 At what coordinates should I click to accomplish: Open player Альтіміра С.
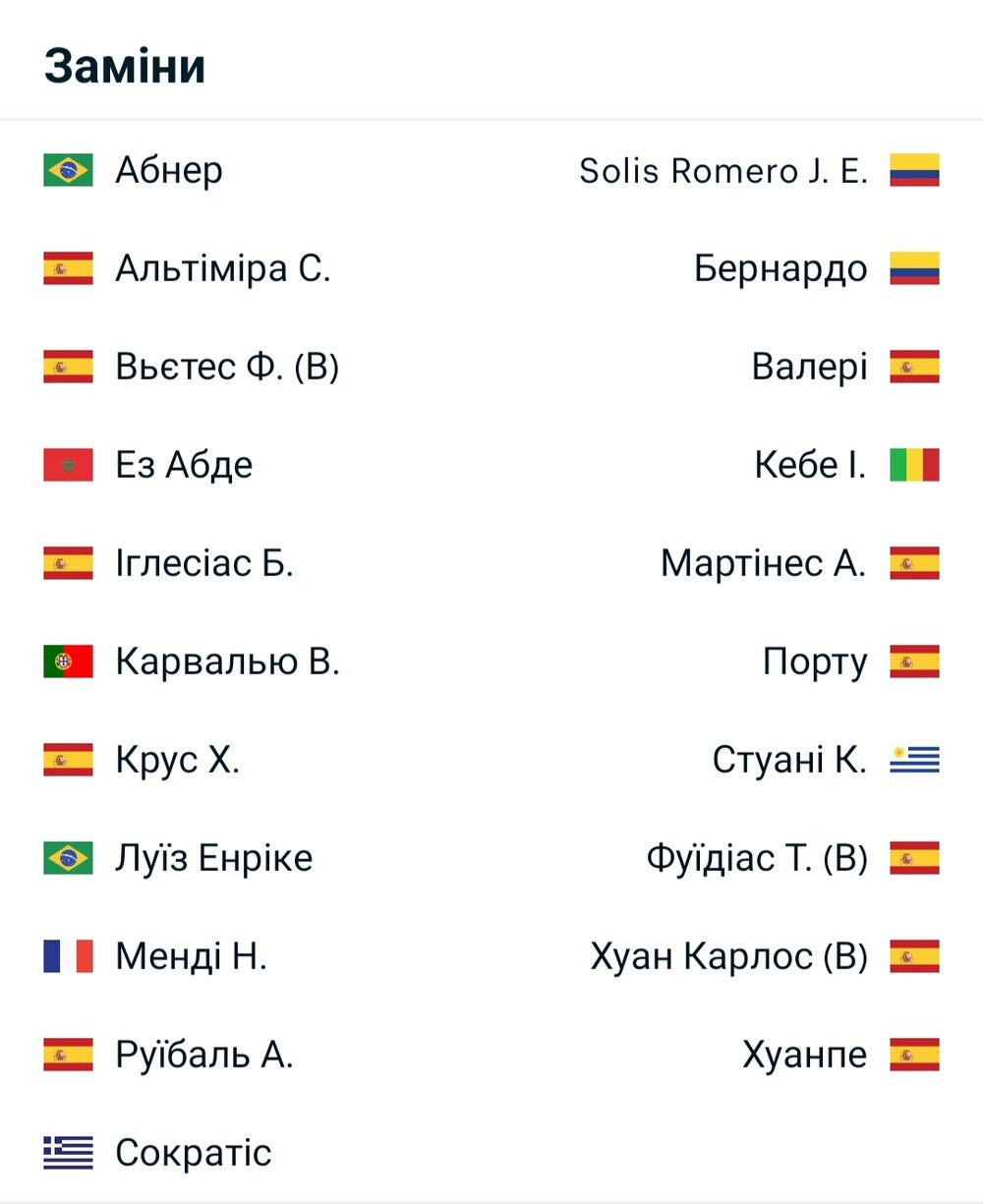pos(223,268)
